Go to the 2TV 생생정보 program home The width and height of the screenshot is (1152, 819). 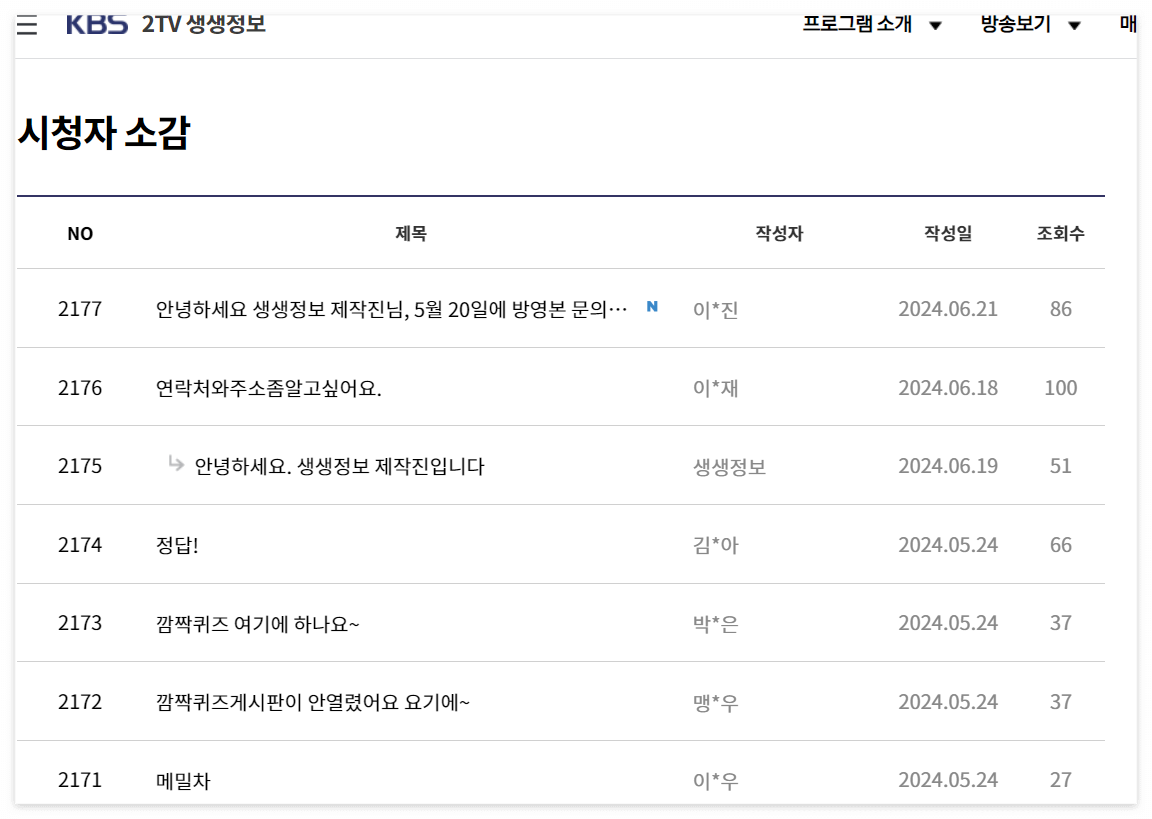[x=202, y=24]
